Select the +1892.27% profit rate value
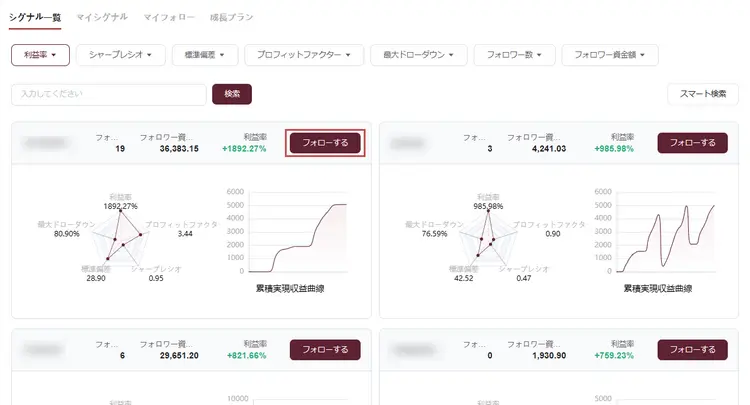This screenshot has width=750, height=405. [x=244, y=149]
